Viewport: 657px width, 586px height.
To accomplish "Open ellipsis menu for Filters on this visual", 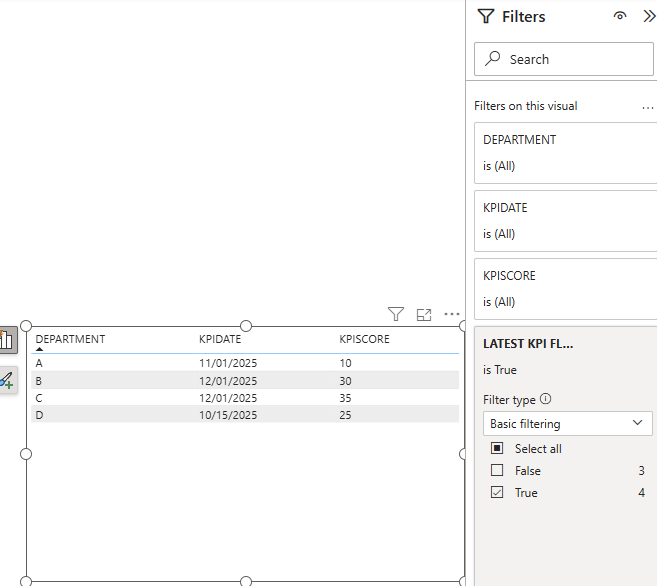I will [x=647, y=108].
